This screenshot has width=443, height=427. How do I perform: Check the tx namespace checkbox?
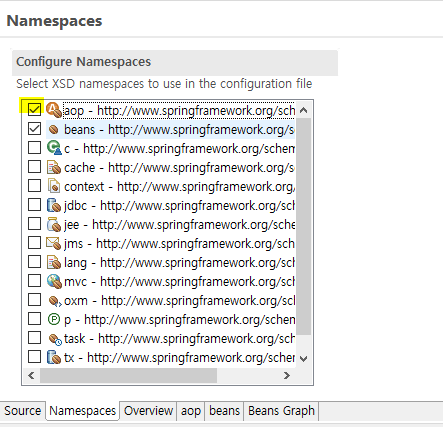pyautogui.click(x=34, y=357)
